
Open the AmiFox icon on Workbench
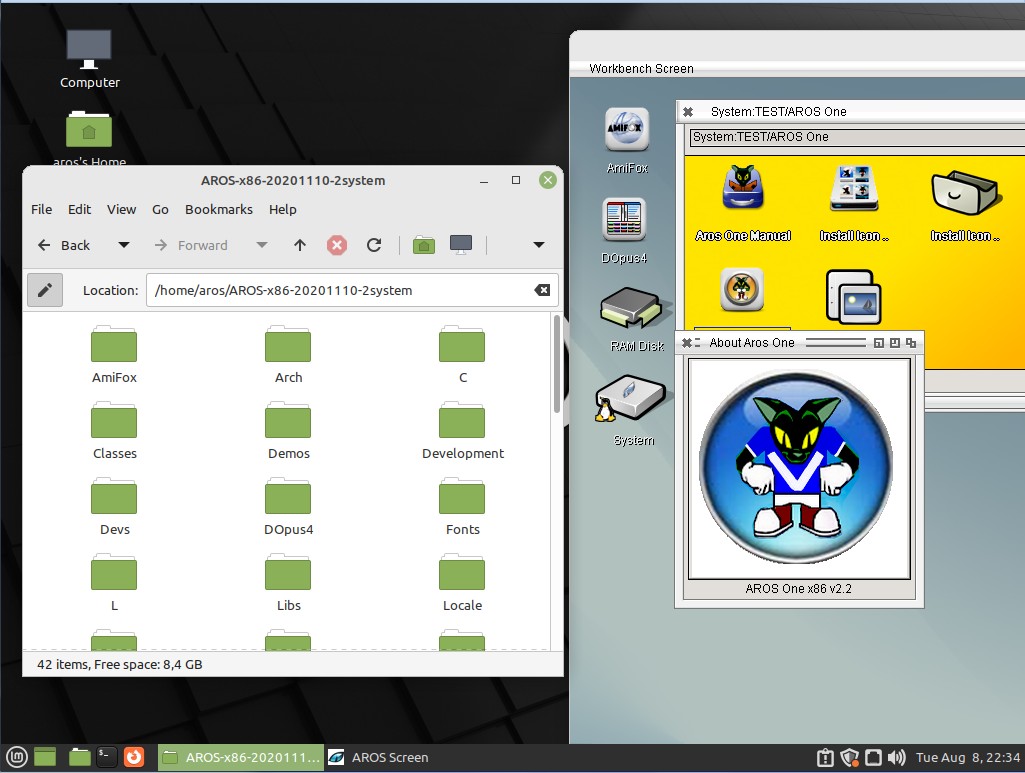click(x=627, y=131)
